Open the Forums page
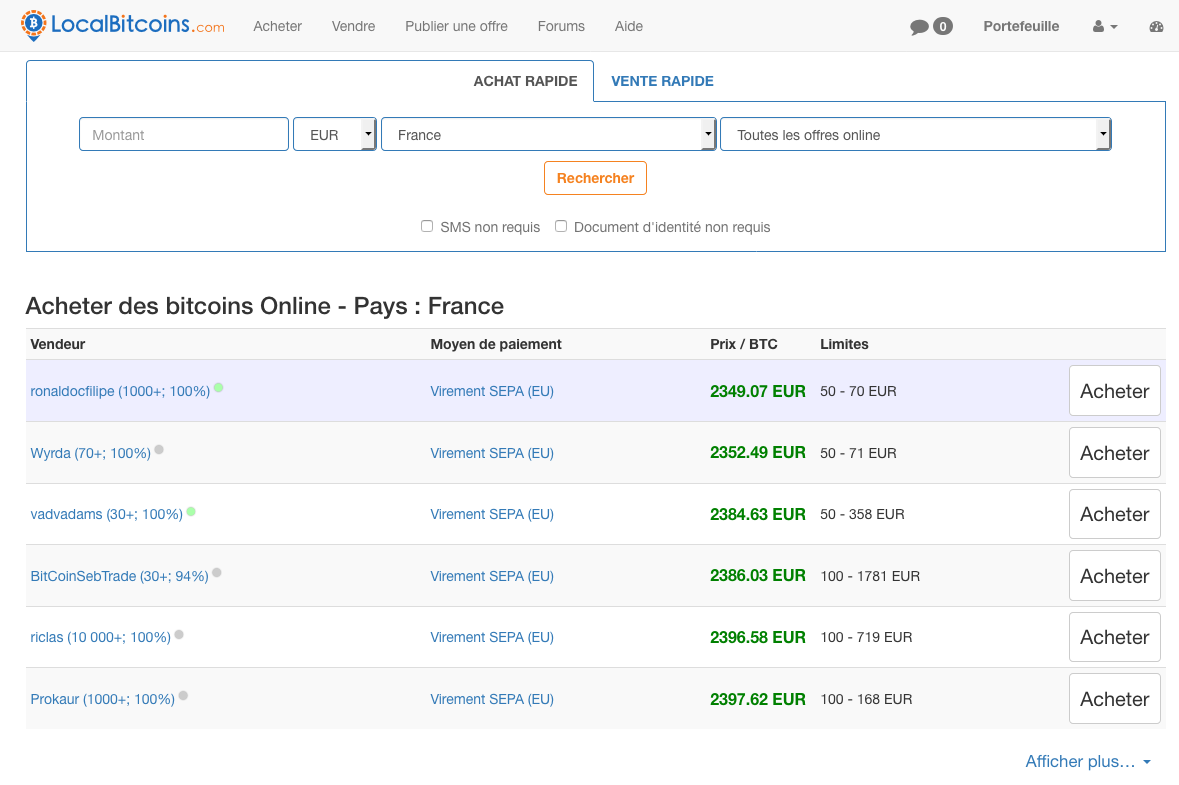Image resolution: width=1179 pixels, height=785 pixels. [x=561, y=26]
